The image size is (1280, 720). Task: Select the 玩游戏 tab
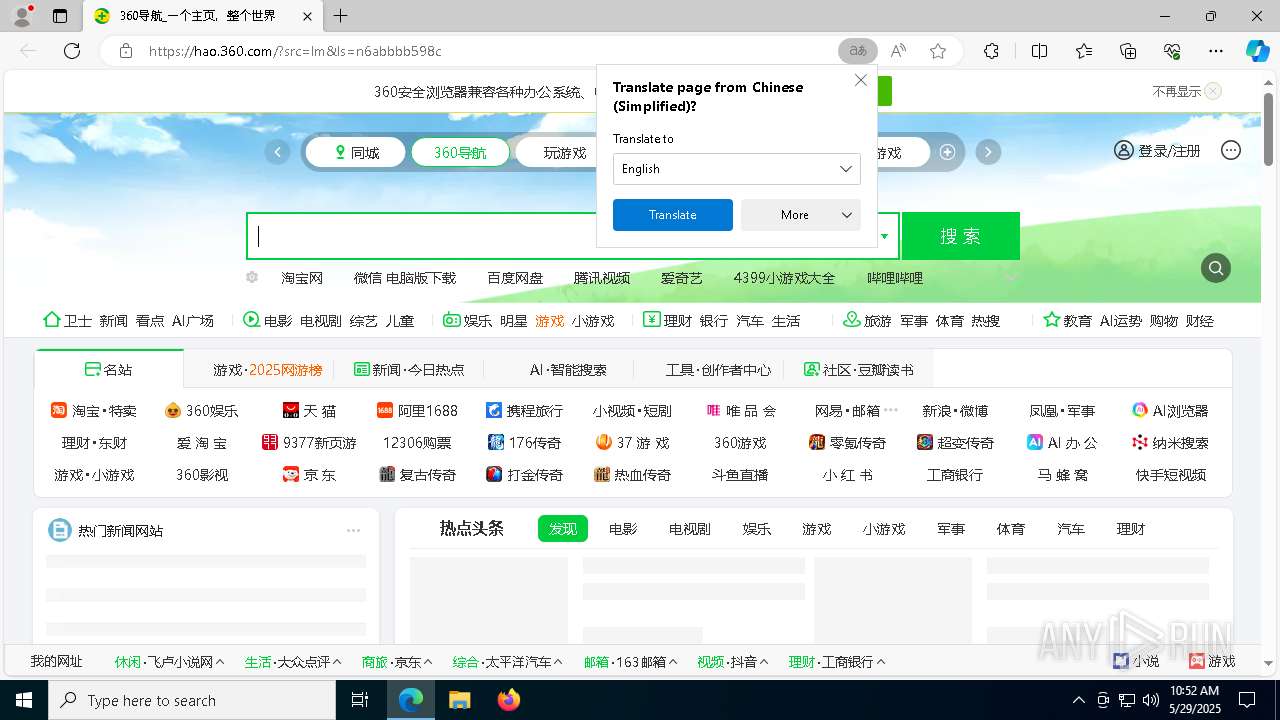pyautogui.click(x=564, y=153)
